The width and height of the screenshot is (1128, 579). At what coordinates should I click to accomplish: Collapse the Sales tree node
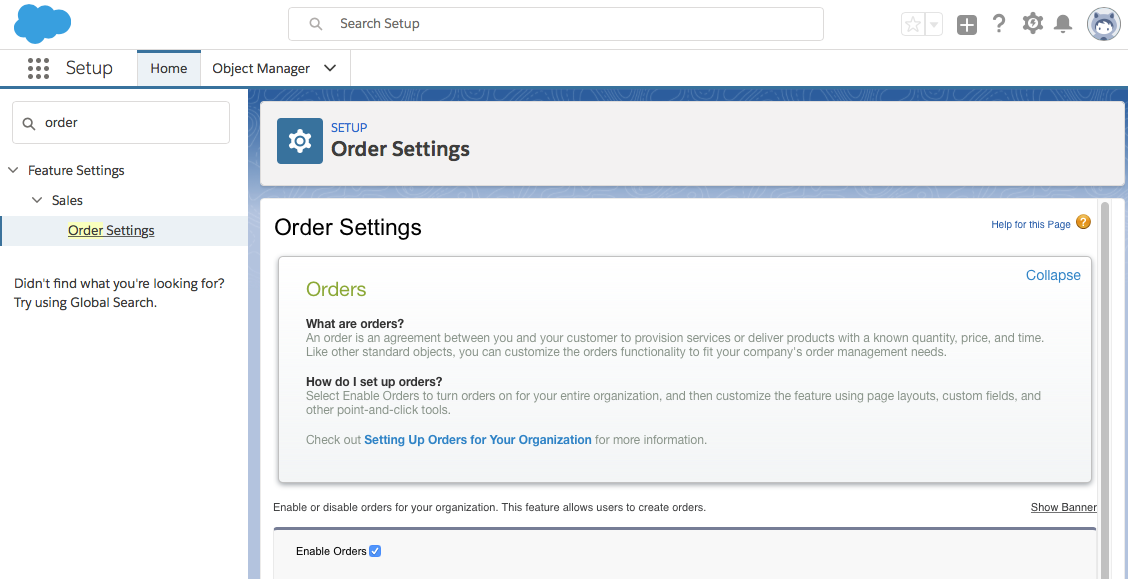[37, 200]
